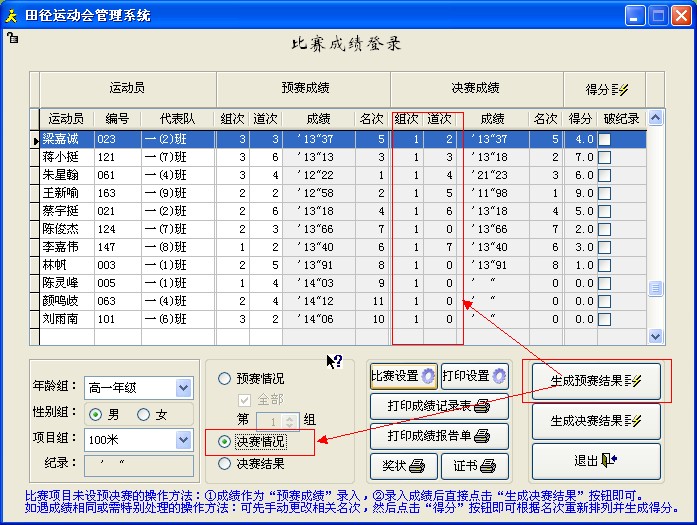Click 打印成绩报告单 button
This screenshot has height=525, width=697.
[x=439, y=436]
